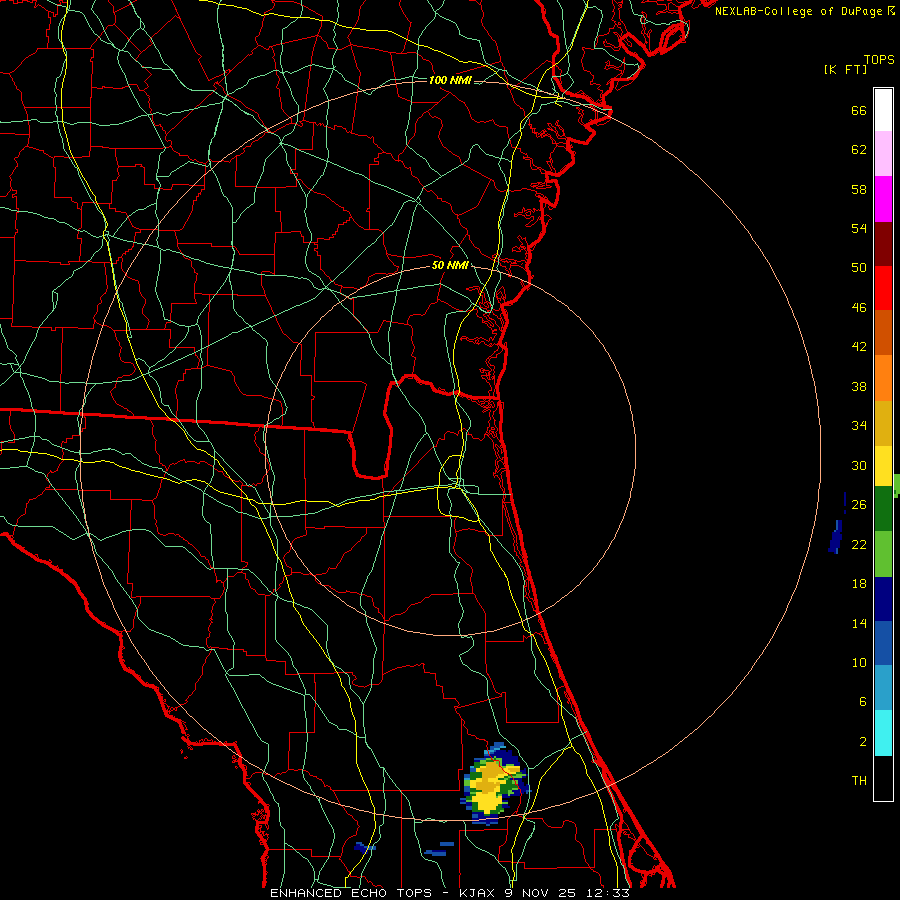Screen dimensions: 900x900
Task: Click the '2' legend value
Action: point(863,742)
